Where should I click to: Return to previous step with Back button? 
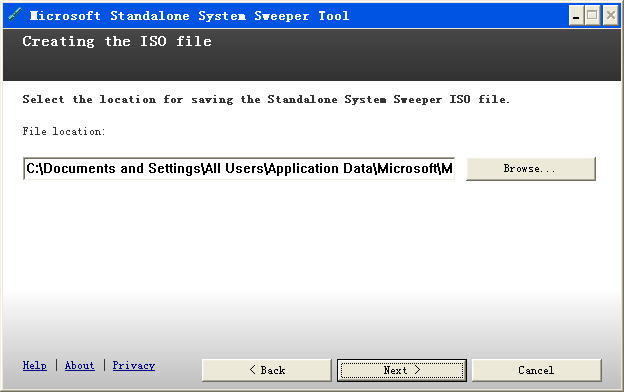point(267,370)
